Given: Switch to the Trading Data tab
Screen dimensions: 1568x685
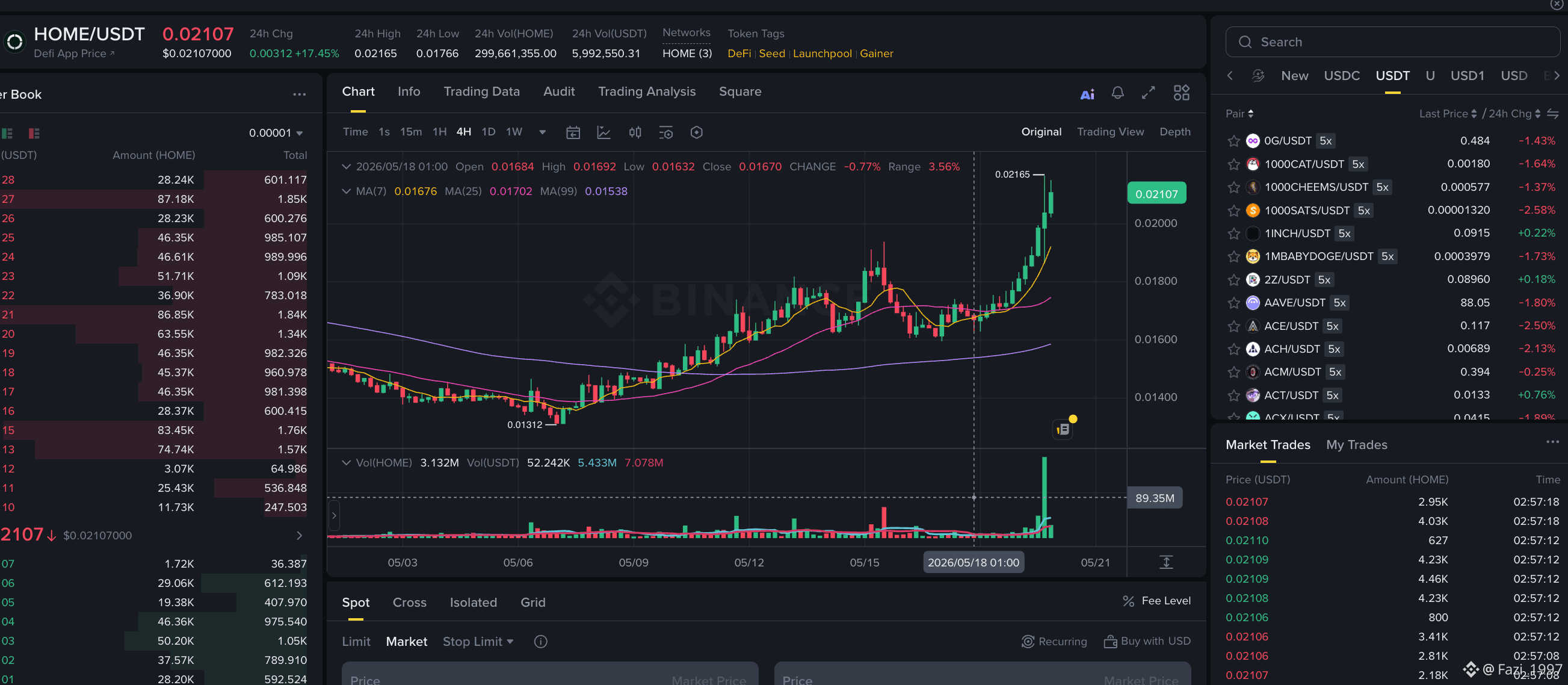Looking at the screenshot, I should click(481, 91).
